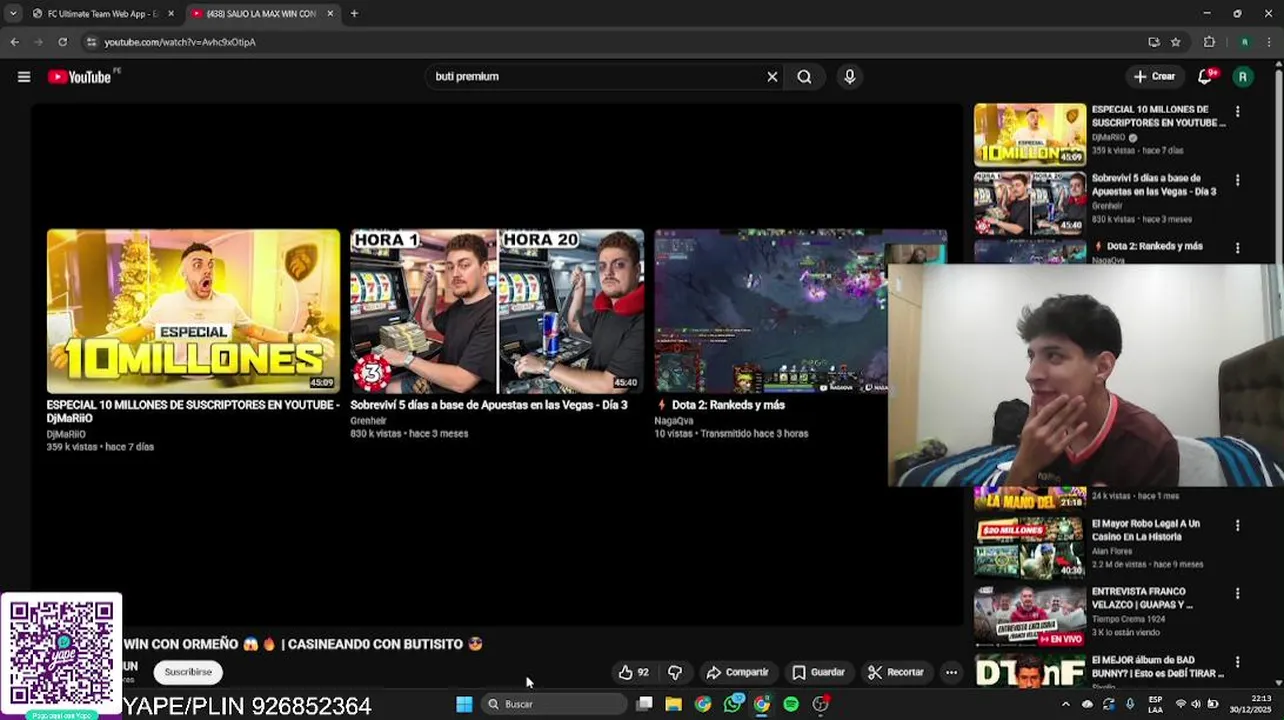Open Task View on the taskbar
1284x720 pixels.
point(644,704)
